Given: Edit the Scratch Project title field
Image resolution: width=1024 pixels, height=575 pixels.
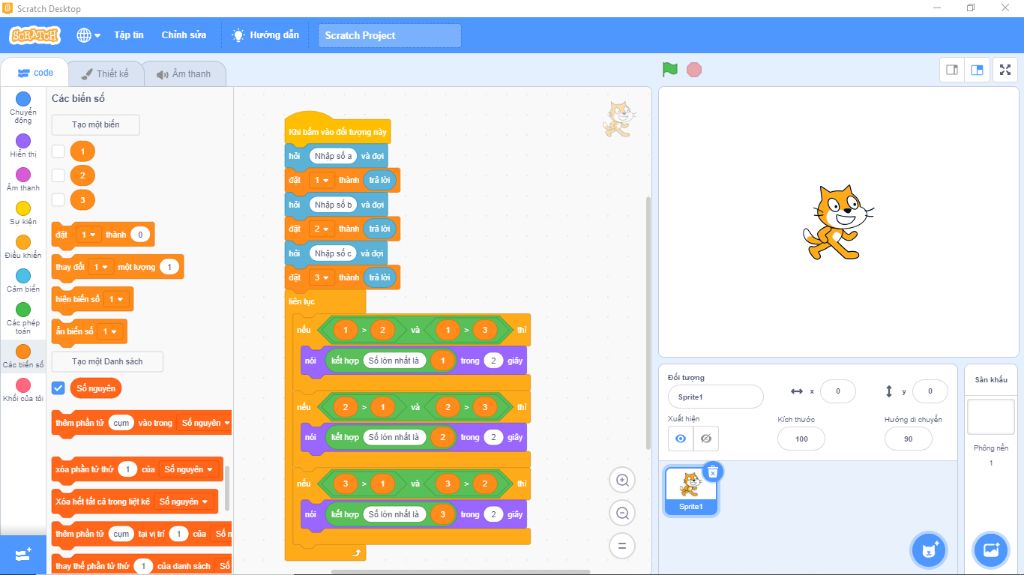Looking at the screenshot, I should (389, 35).
